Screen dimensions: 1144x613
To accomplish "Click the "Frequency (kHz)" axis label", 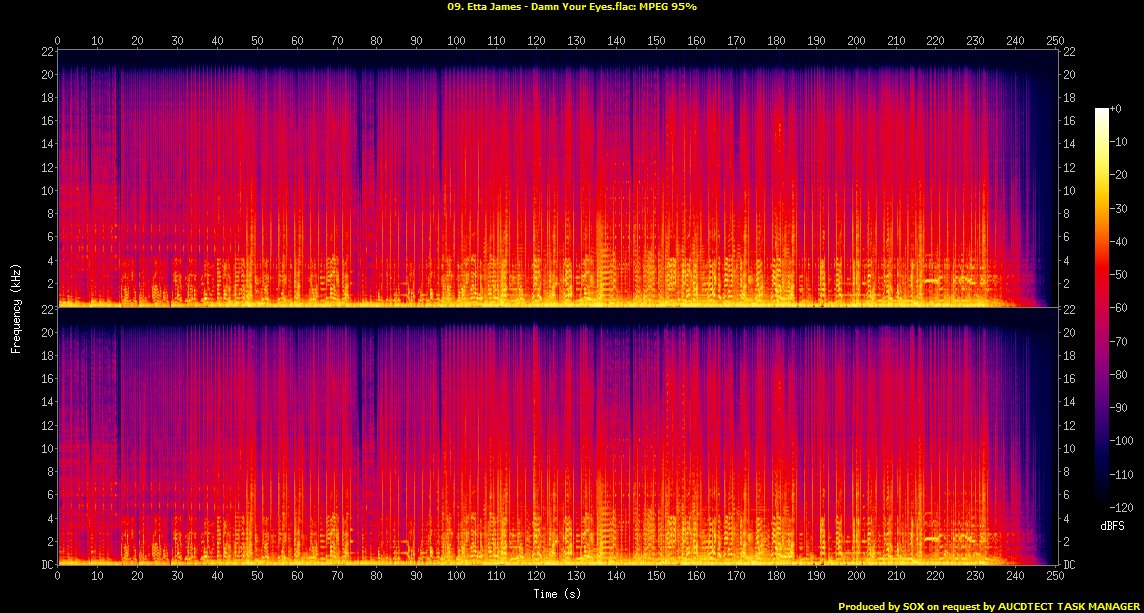I will click(16, 306).
